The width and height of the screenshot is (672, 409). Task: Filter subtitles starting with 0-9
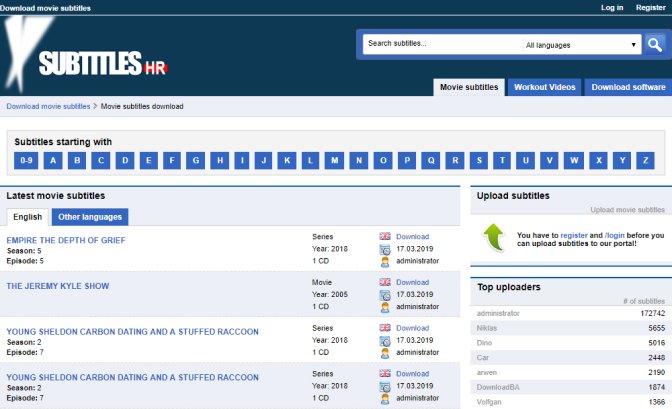click(26, 160)
